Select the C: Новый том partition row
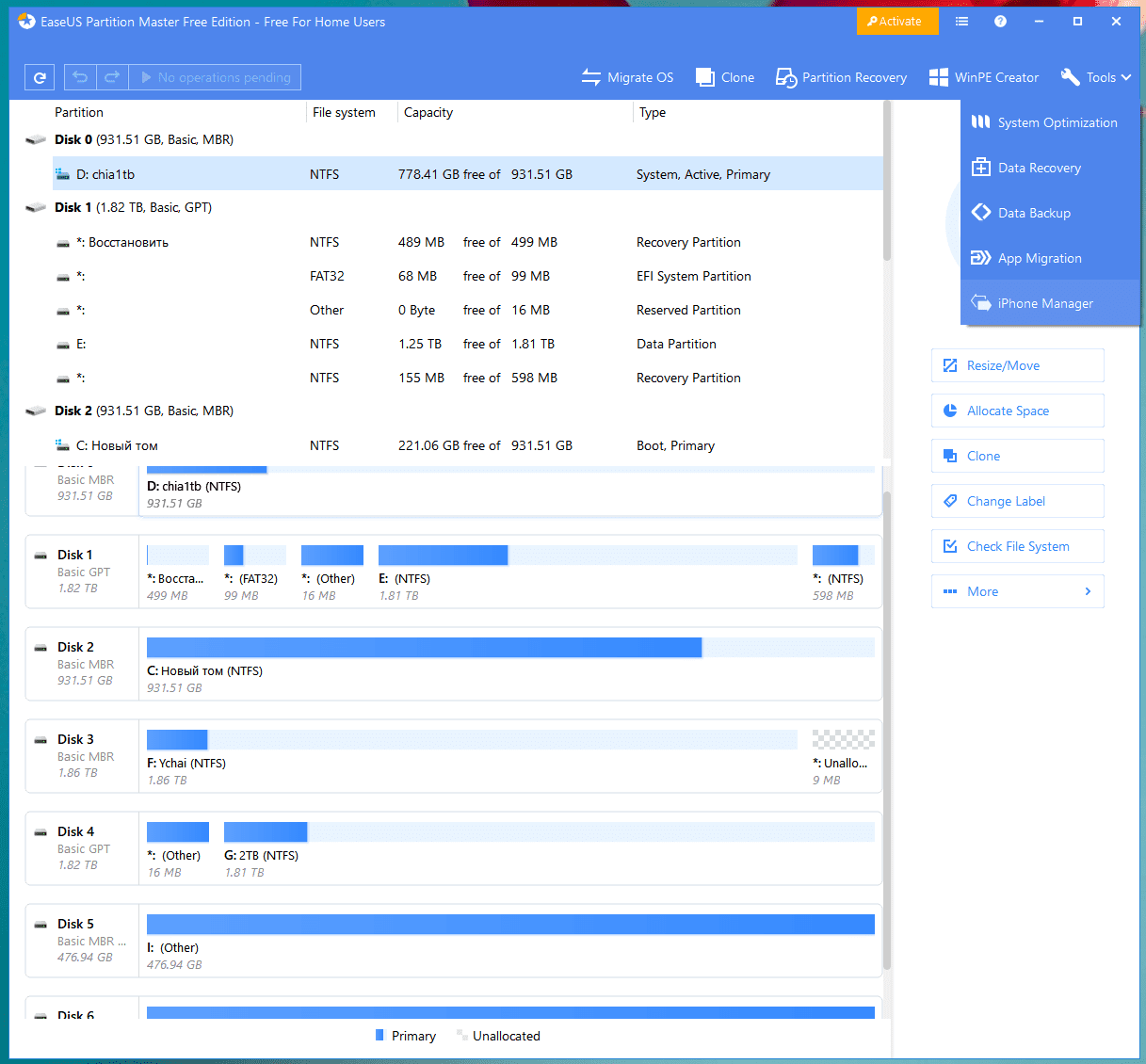The width and height of the screenshot is (1146, 1064). [x=468, y=445]
